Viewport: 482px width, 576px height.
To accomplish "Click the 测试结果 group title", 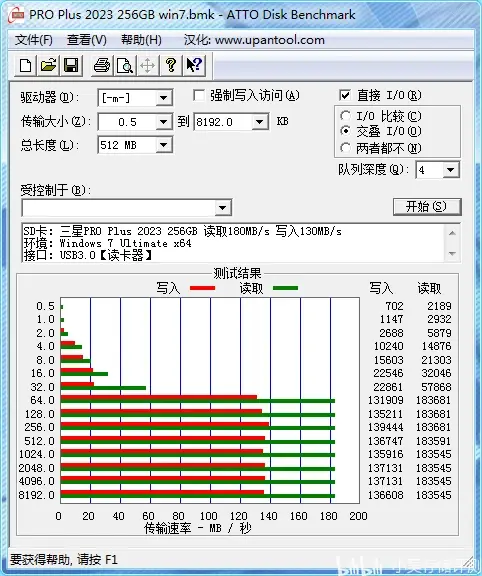I will (x=237, y=273).
